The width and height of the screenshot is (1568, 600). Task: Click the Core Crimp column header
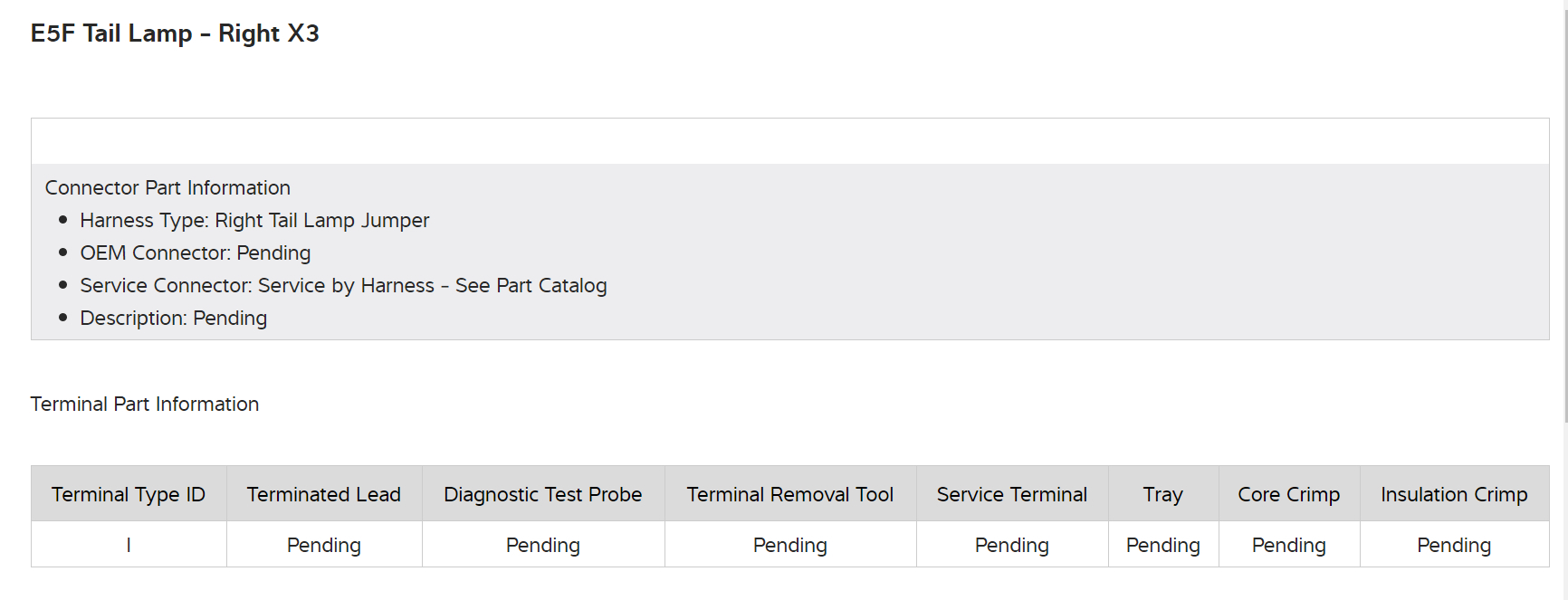pyautogui.click(x=1289, y=494)
